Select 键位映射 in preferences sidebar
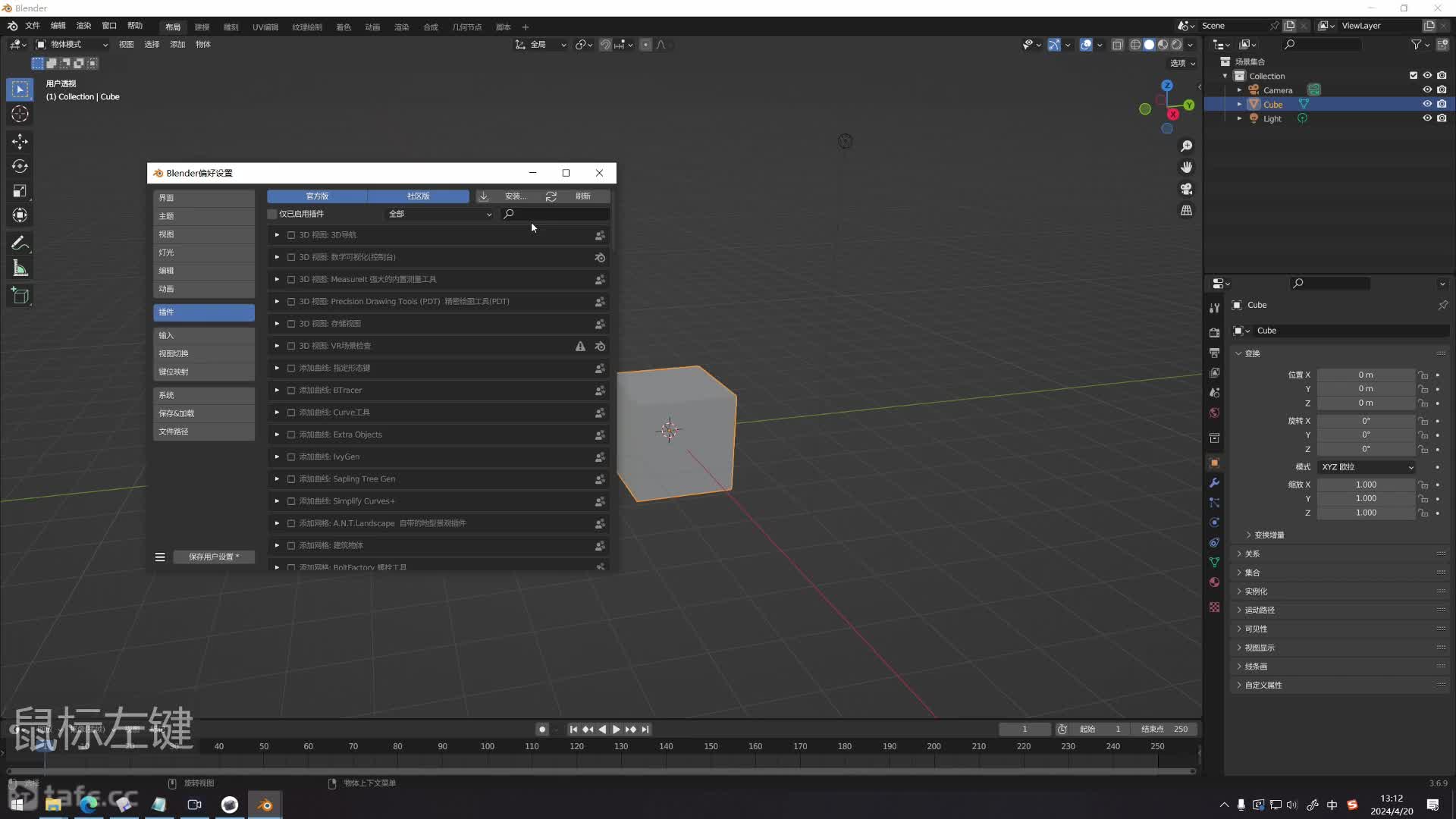1456x819 pixels. (204, 372)
